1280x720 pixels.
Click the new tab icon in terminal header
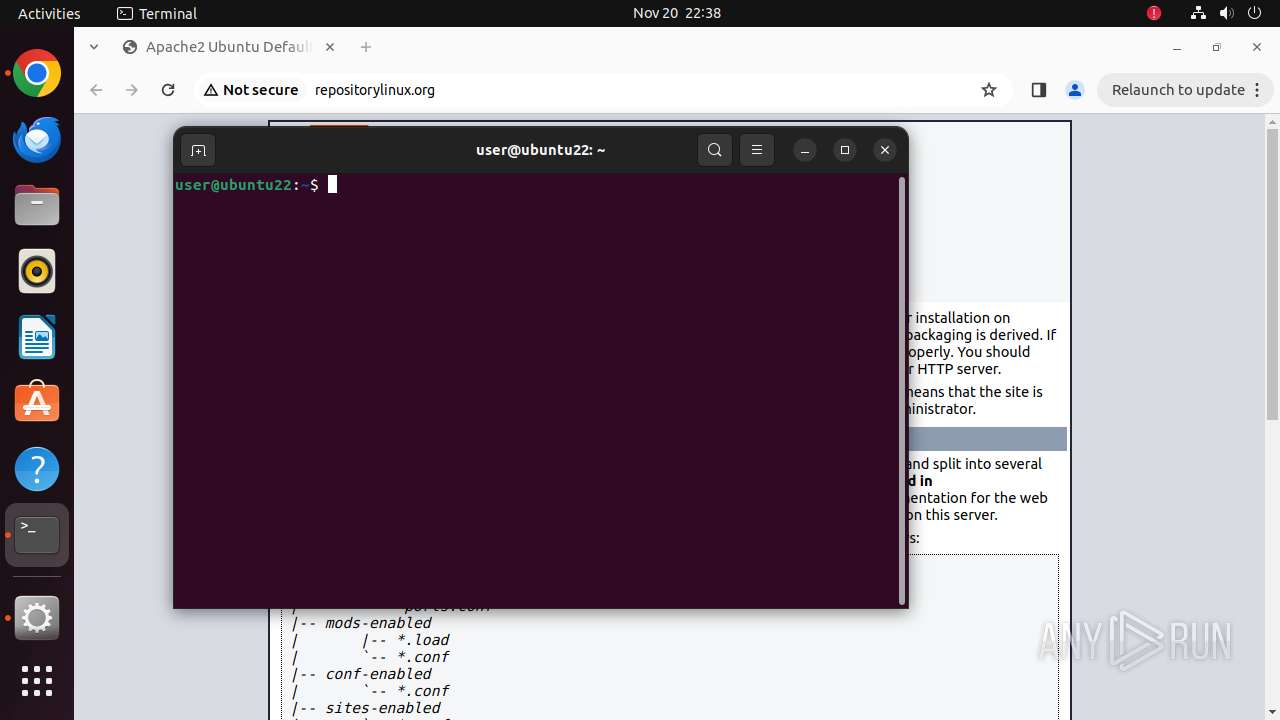198,150
